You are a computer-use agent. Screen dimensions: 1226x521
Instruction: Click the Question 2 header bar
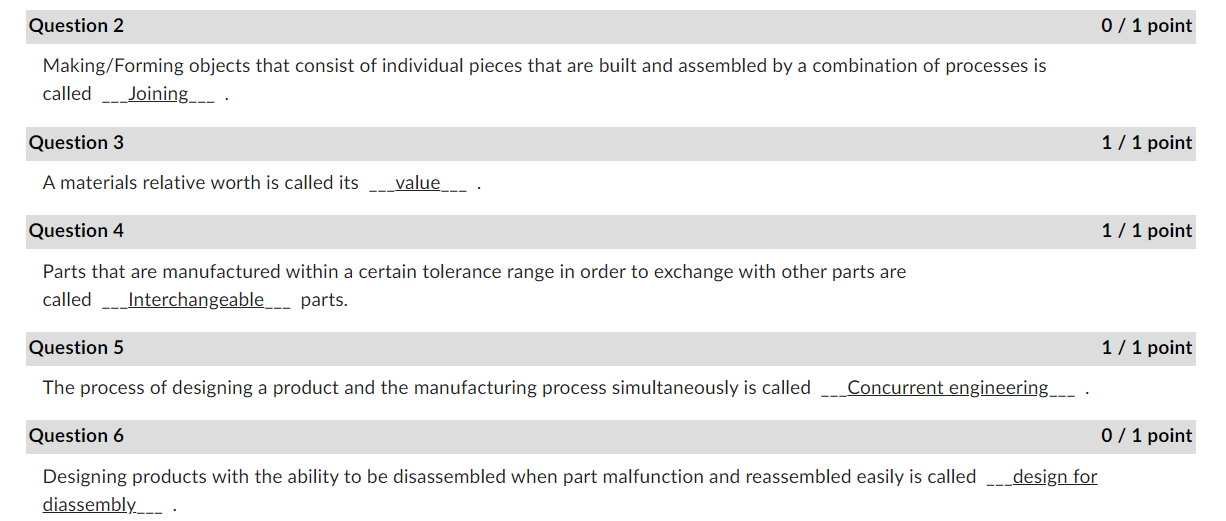(611, 26)
